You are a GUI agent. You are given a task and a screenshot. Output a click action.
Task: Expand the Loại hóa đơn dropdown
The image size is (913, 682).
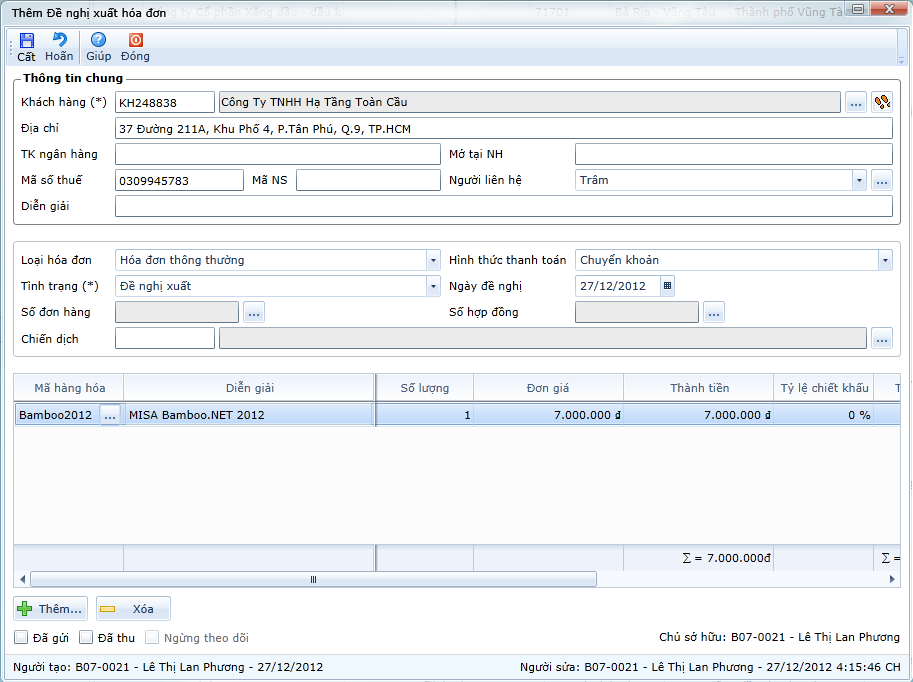[433, 260]
